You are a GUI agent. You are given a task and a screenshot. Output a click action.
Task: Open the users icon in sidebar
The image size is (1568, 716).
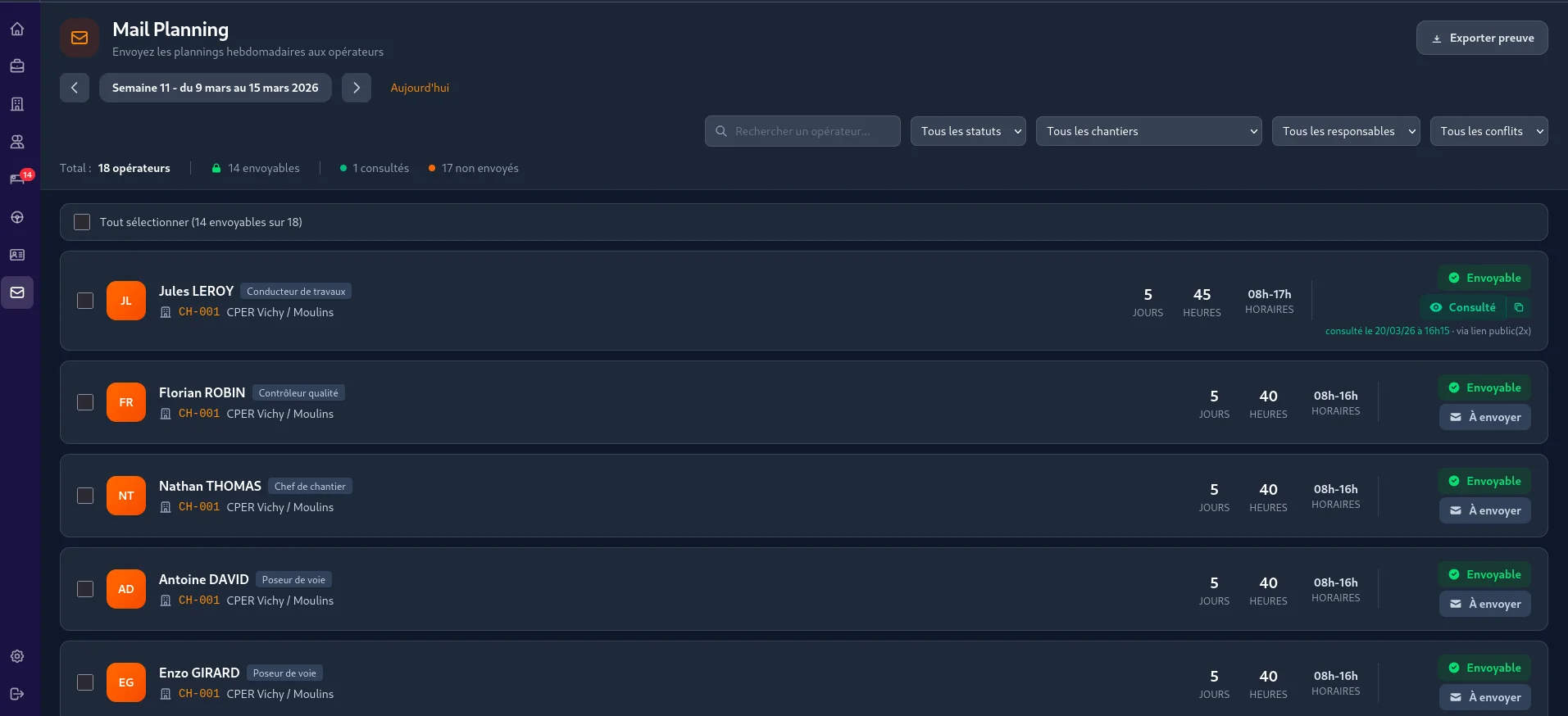(x=17, y=142)
